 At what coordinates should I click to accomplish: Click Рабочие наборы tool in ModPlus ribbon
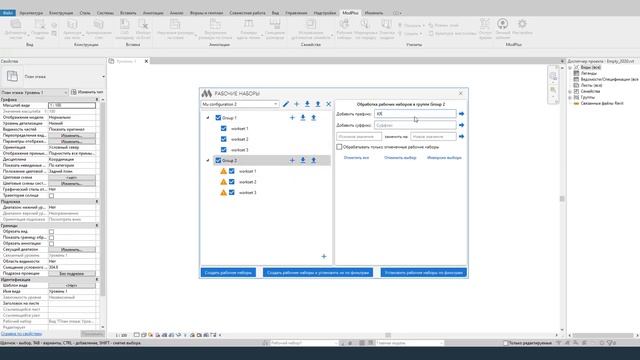point(344,29)
